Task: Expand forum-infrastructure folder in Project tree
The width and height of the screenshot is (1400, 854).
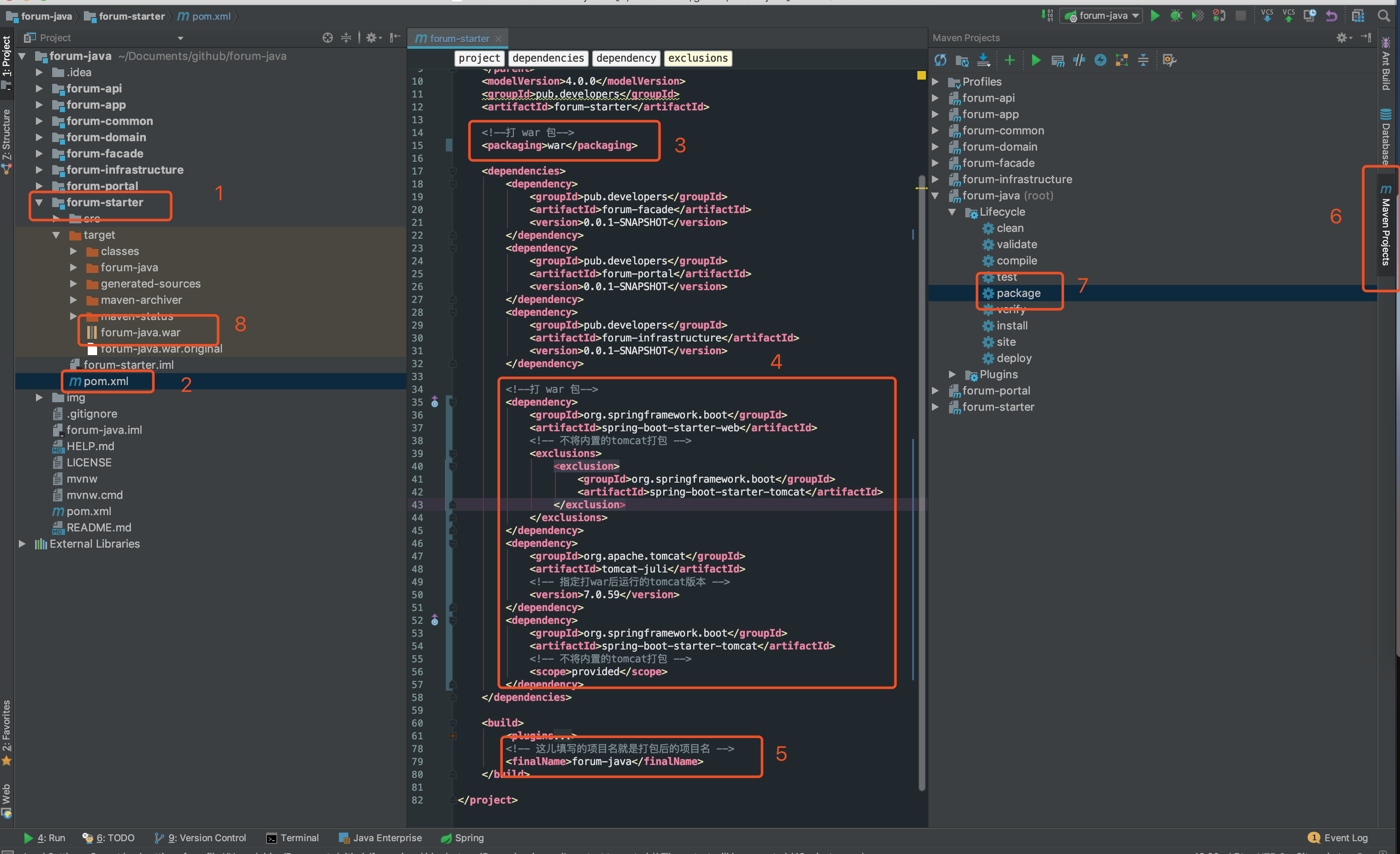Action: pyautogui.click(x=39, y=170)
